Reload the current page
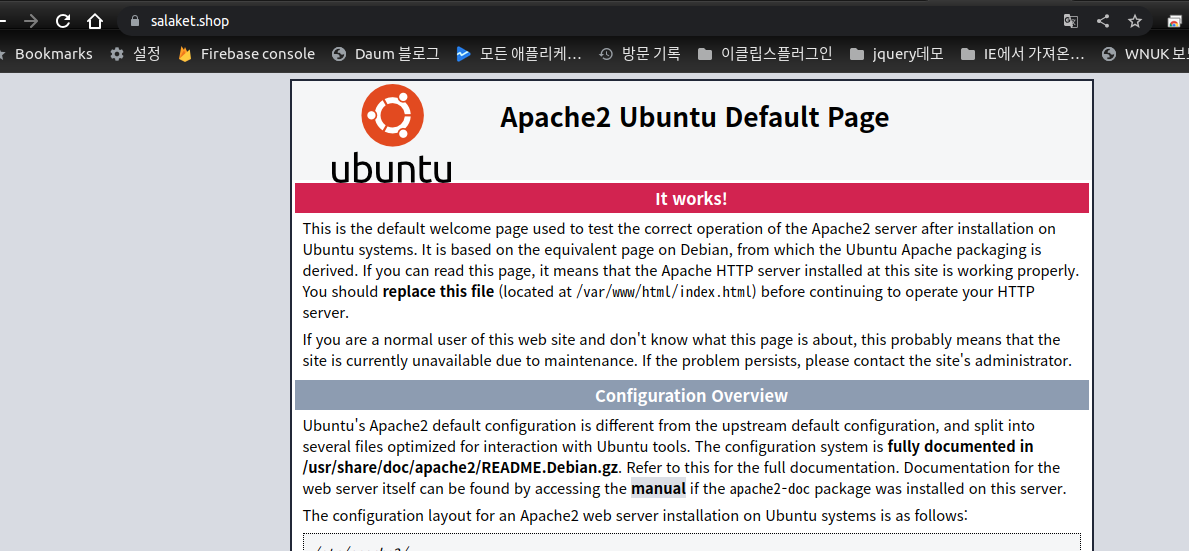 64,21
